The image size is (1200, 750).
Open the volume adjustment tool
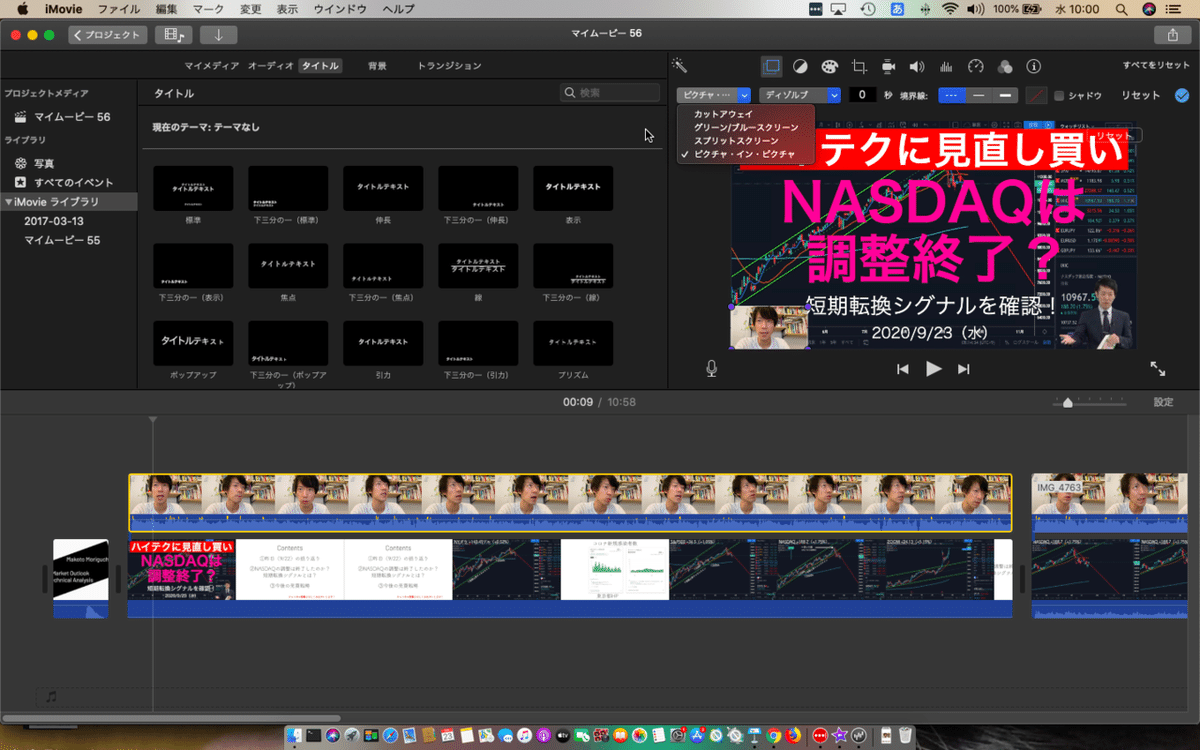pyautogui.click(x=917, y=66)
